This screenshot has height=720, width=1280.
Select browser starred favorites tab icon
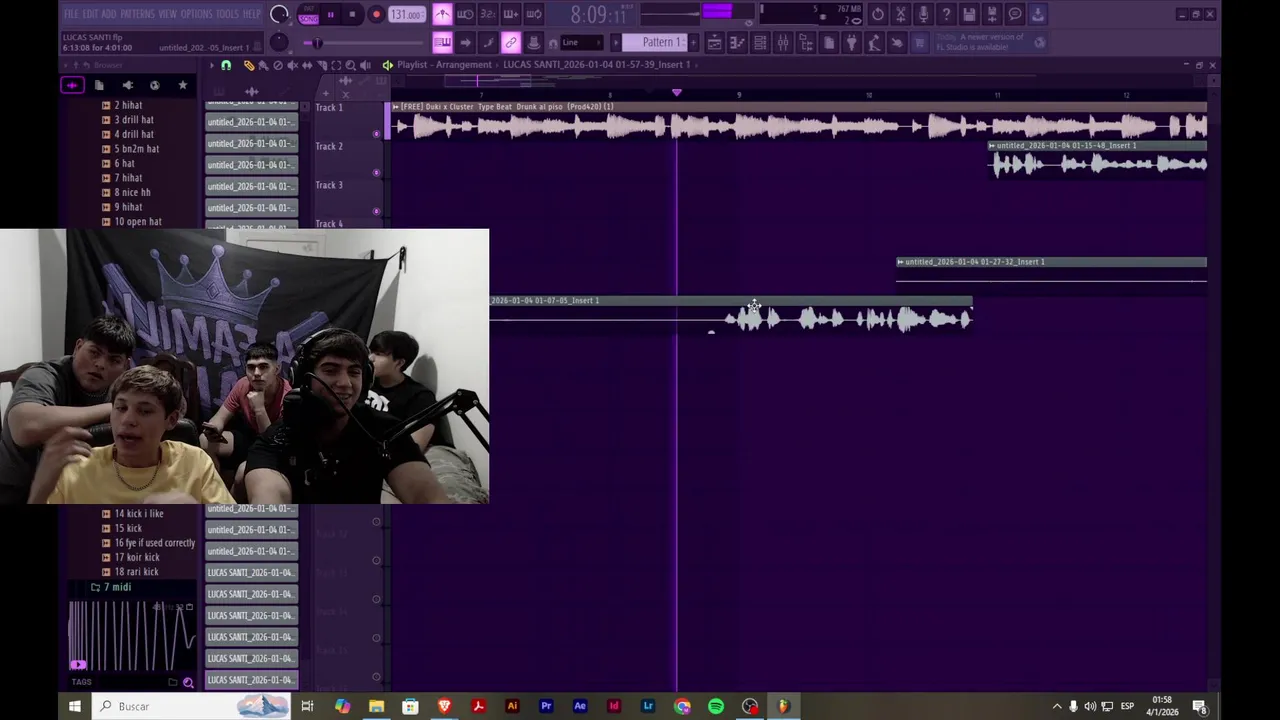click(x=182, y=85)
